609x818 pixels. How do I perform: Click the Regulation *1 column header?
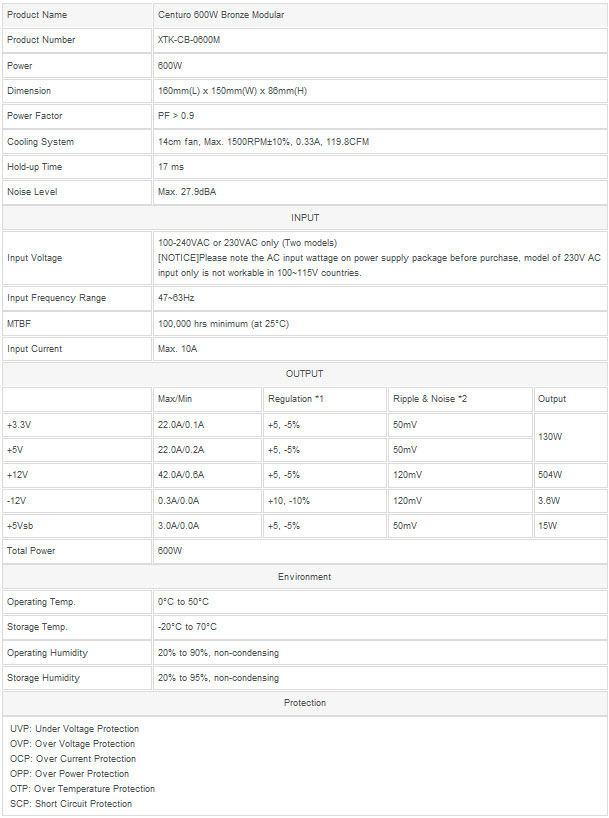[296, 399]
